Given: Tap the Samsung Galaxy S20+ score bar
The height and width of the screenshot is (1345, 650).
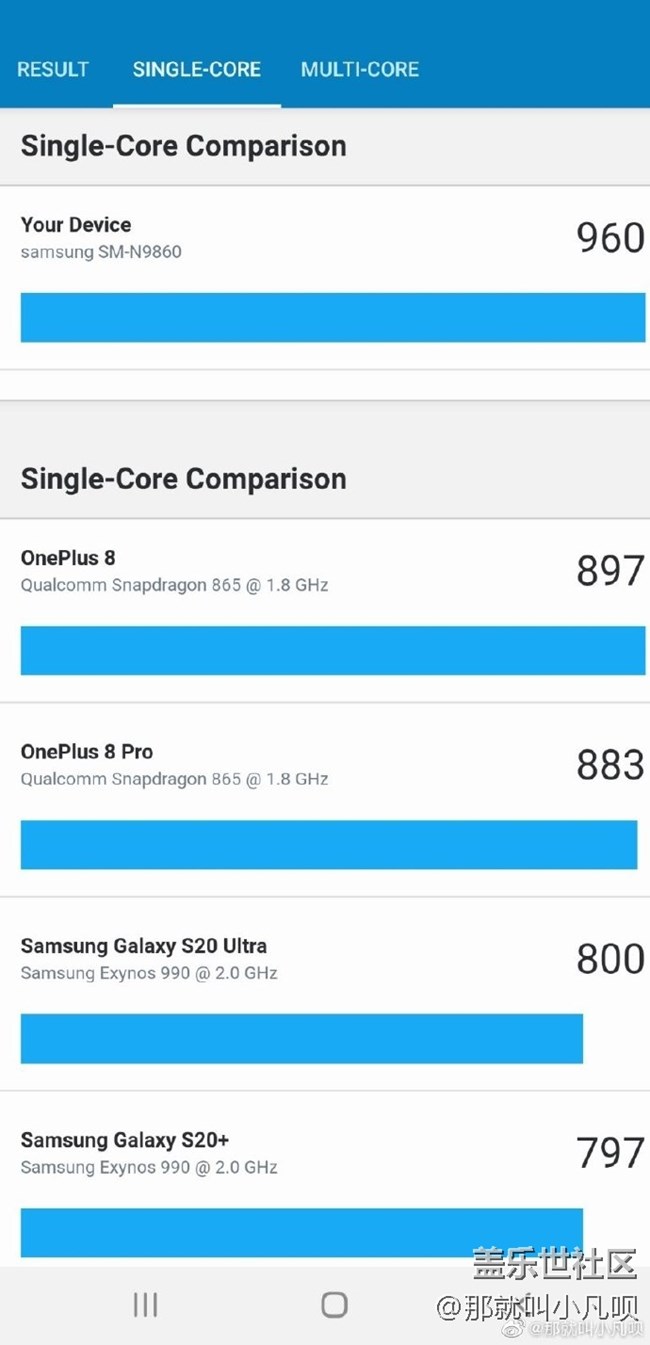Looking at the screenshot, I should tap(302, 1232).
